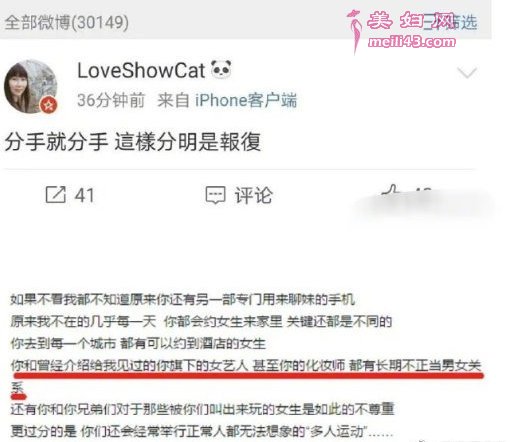This screenshot has width=513, height=442.
Task: Tap the panda emoji beside username
Action: (x=222, y=69)
